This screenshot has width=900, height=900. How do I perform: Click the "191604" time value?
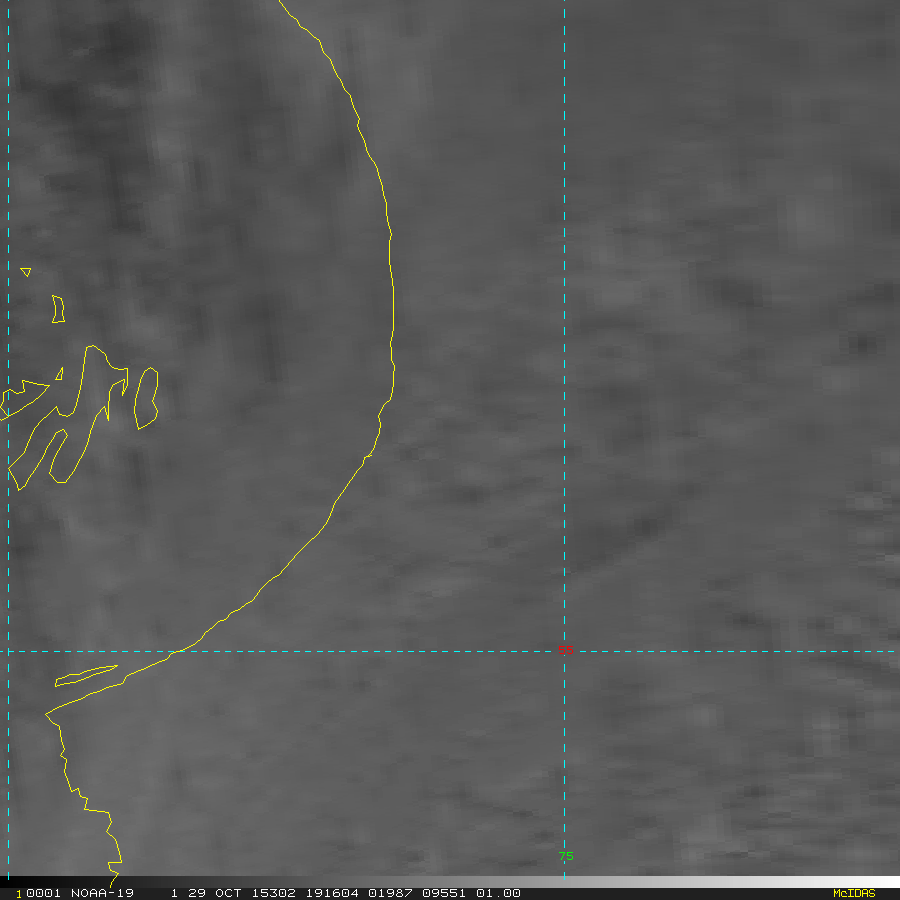tap(332, 893)
